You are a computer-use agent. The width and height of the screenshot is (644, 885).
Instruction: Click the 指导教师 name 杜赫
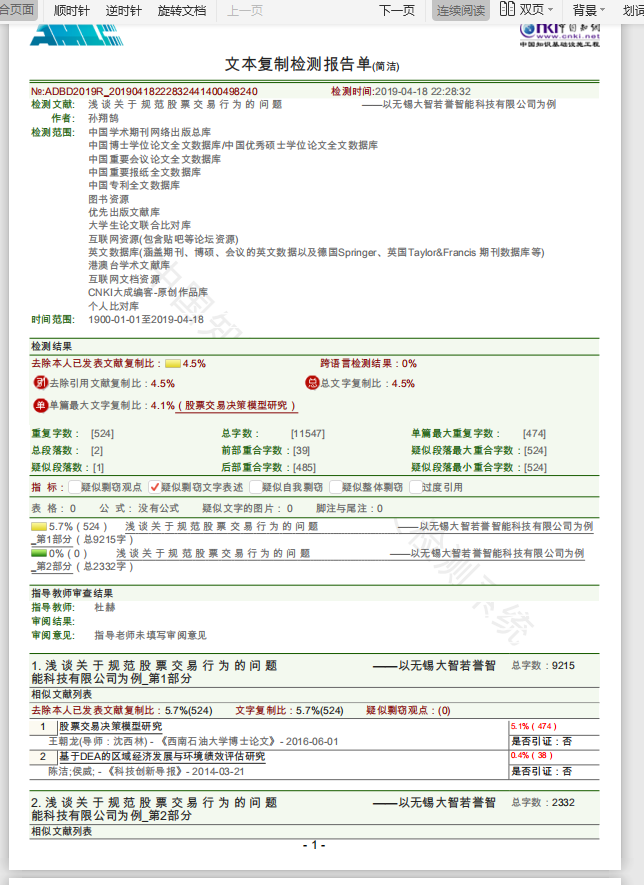click(105, 607)
